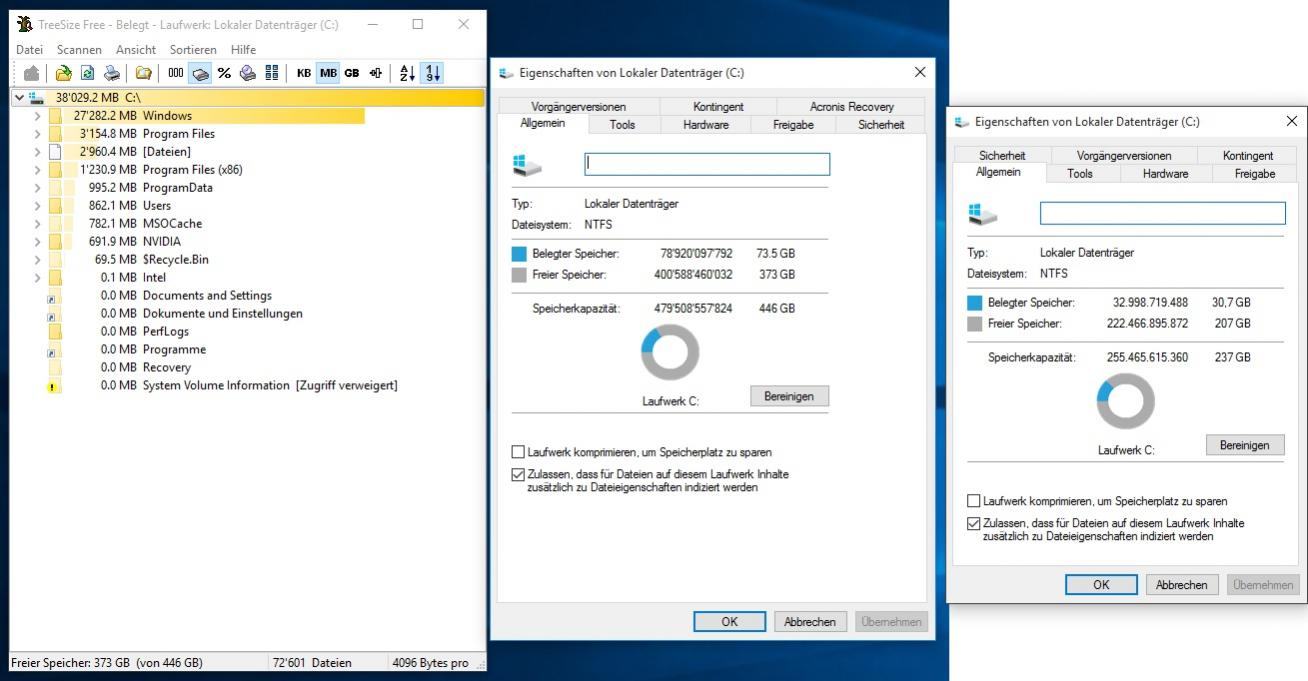
Task: Open the Hilfe menu
Action: (243, 50)
